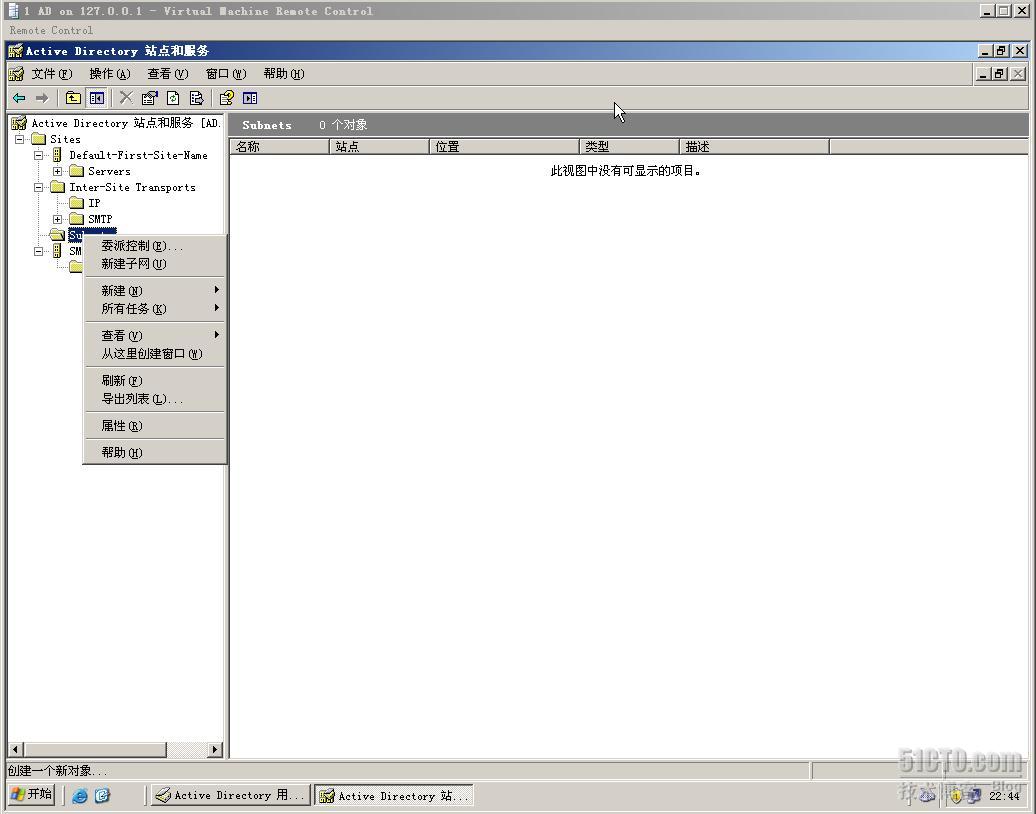Image resolution: width=1036 pixels, height=814 pixels.
Task: Click the Back arrow toolbar icon
Action: (x=19, y=98)
